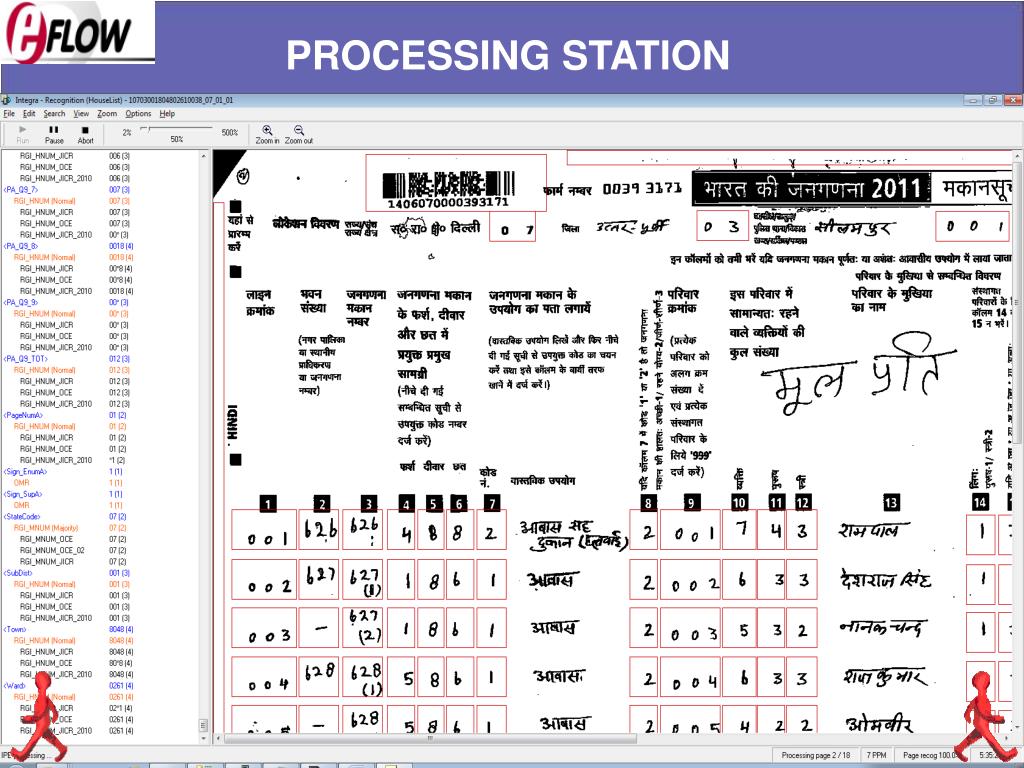Screen dimensions: 1024x768
Task: Click the '7 PPM' status bar entry
Action: pyautogui.click(x=876, y=755)
